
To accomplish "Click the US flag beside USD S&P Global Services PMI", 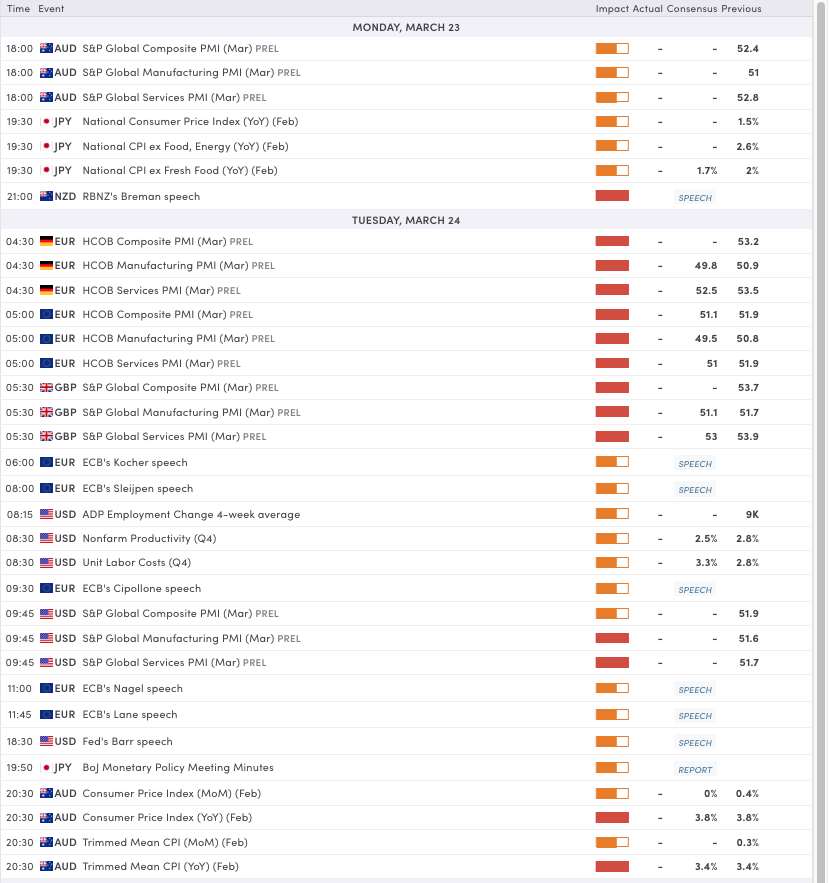I will [x=46, y=663].
